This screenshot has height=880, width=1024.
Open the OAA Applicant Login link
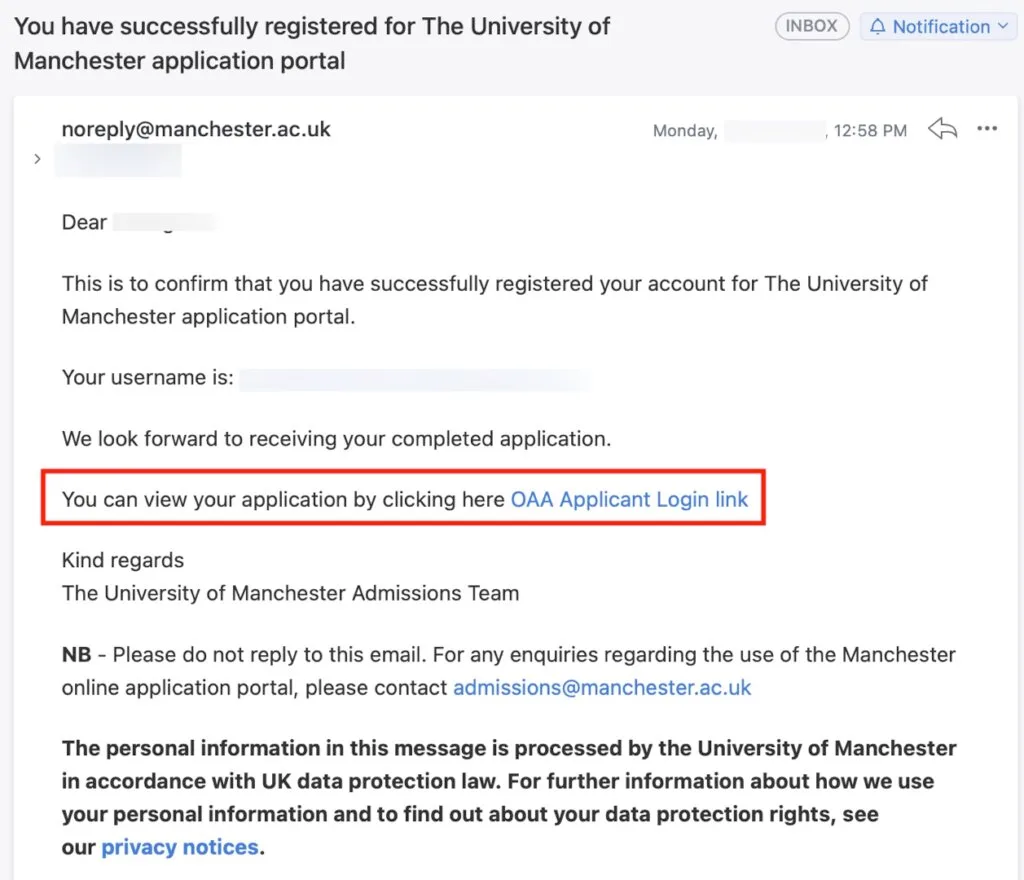click(x=629, y=499)
